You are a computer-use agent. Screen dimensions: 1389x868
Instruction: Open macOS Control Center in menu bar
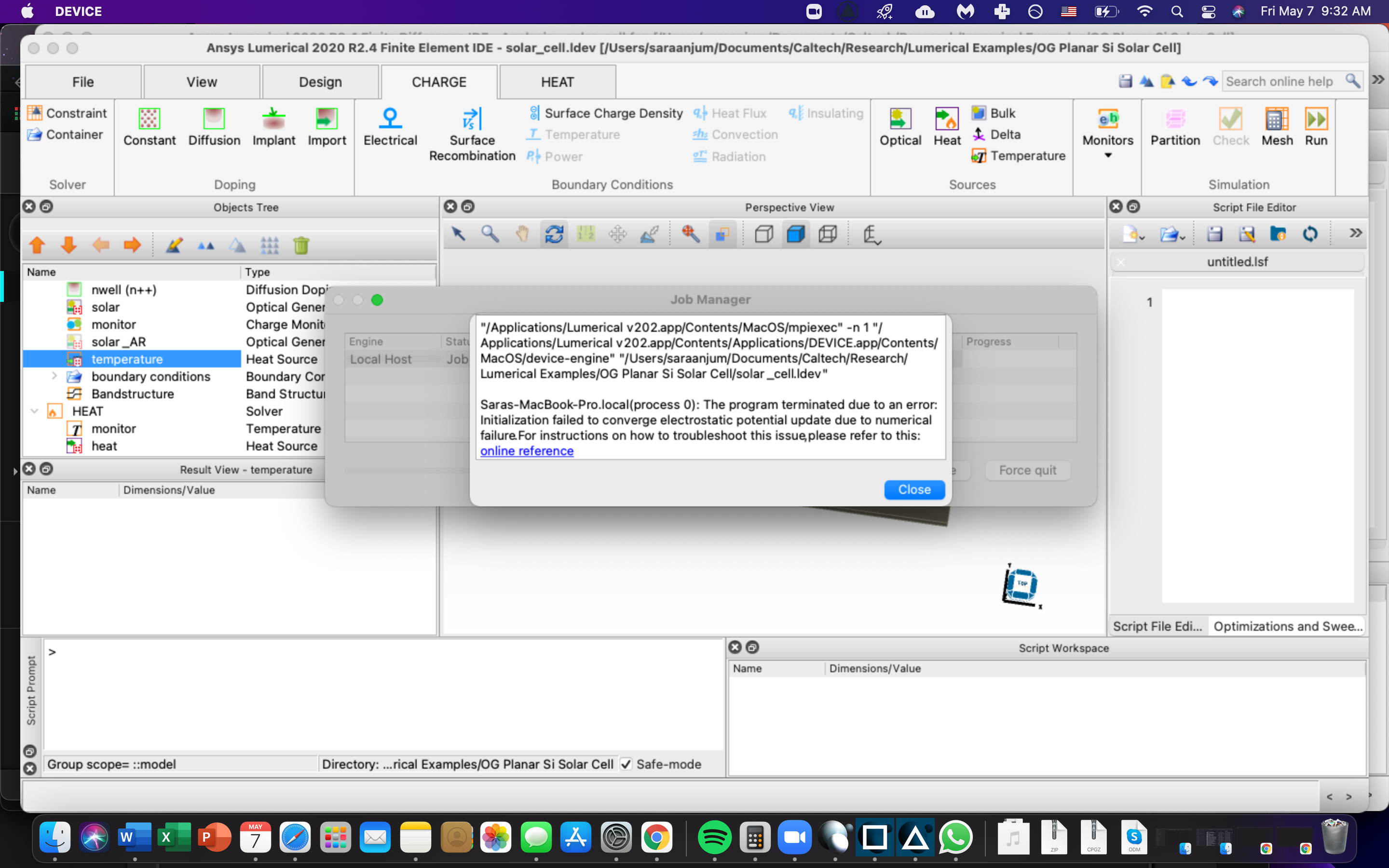(1208, 12)
